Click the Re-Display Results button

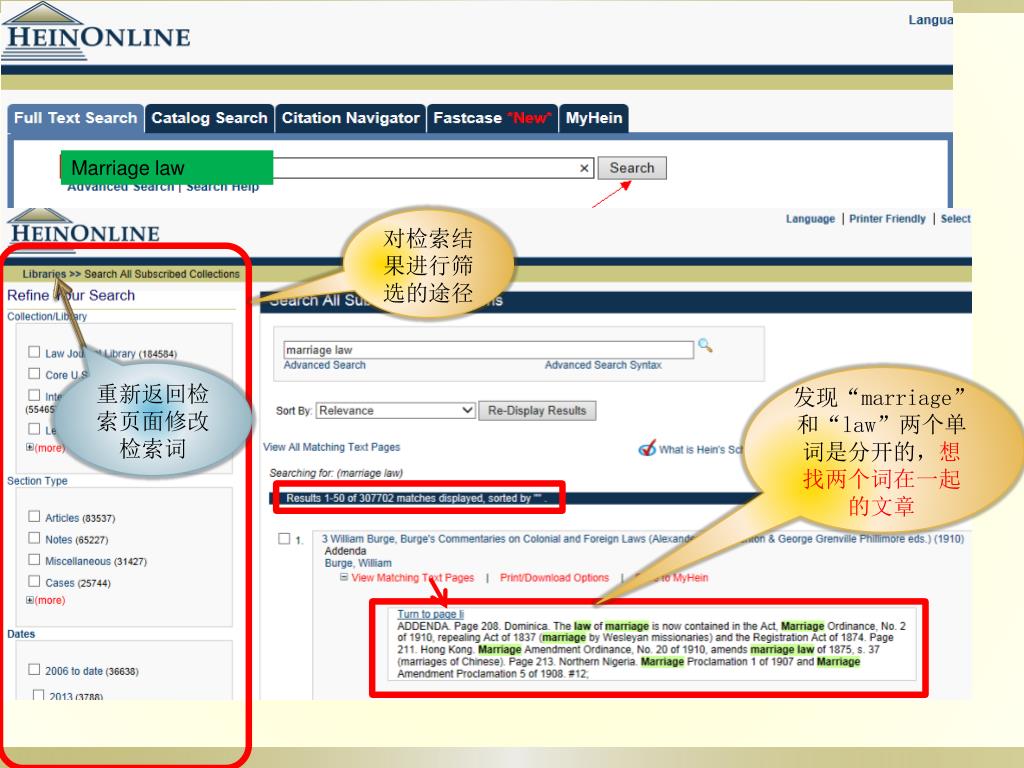[537, 411]
